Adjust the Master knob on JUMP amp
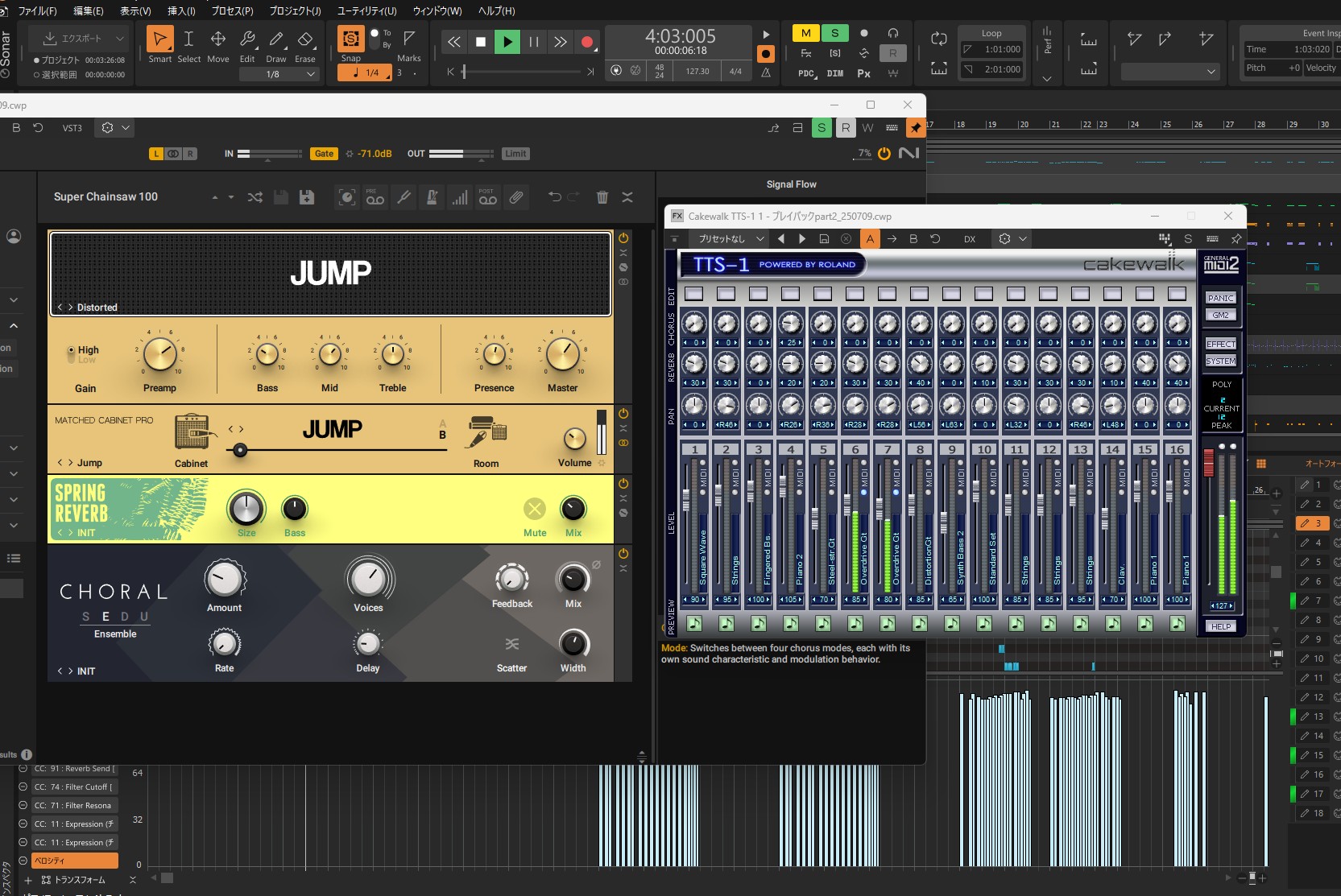Viewport: 1341px width, 896px height. pyautogui.click(x=562, y=354)
